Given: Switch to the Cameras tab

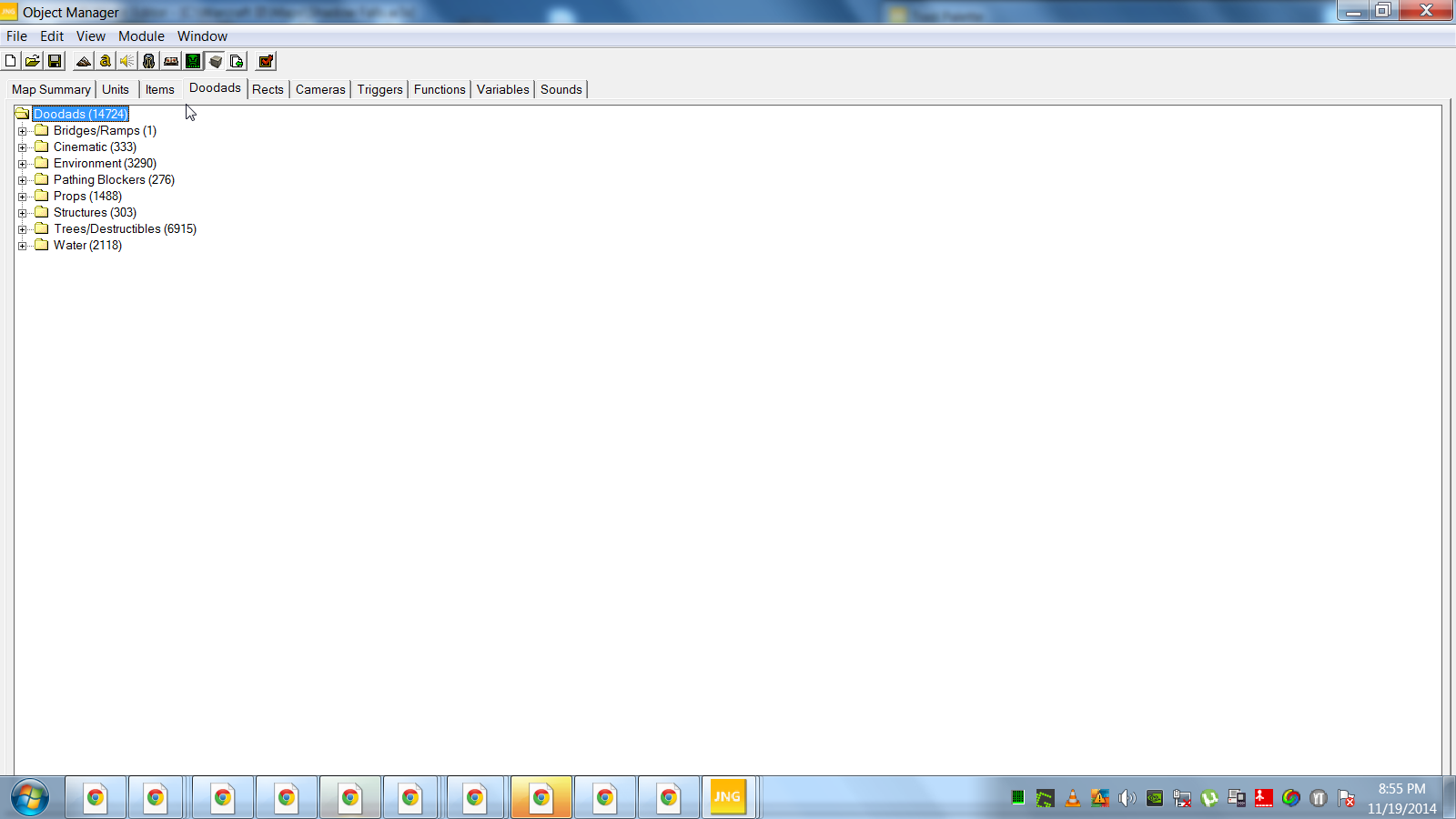Looking at the screenshot, I should tap(320, 89).
